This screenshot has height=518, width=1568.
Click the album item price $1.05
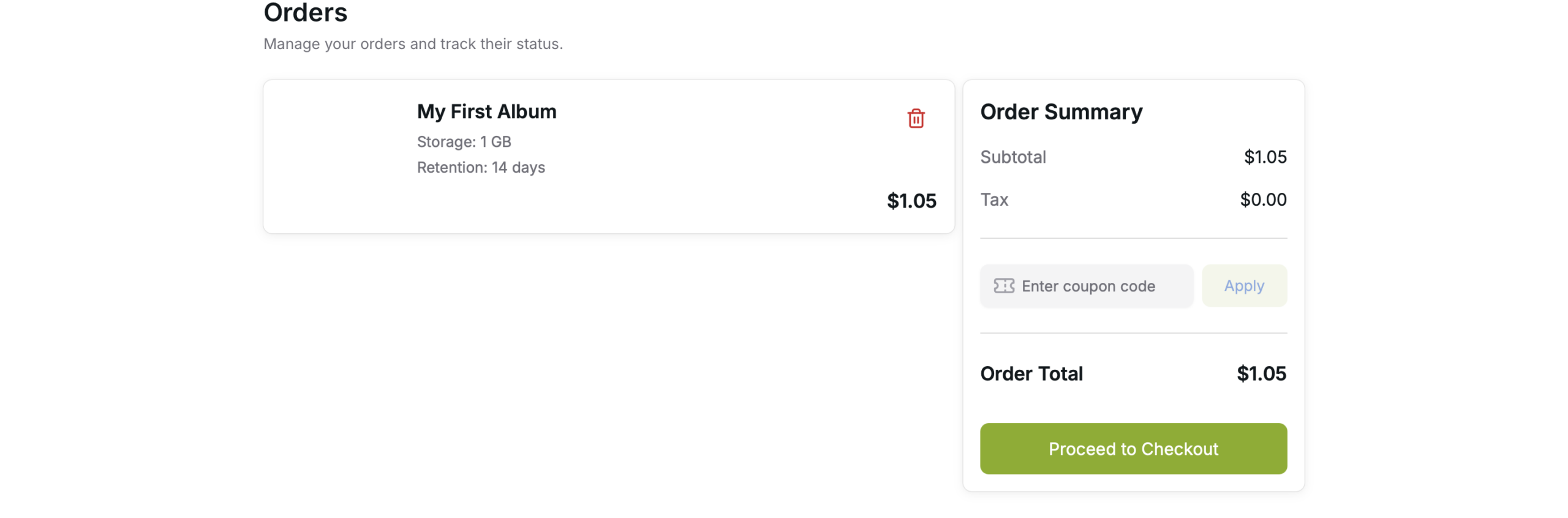911,201
